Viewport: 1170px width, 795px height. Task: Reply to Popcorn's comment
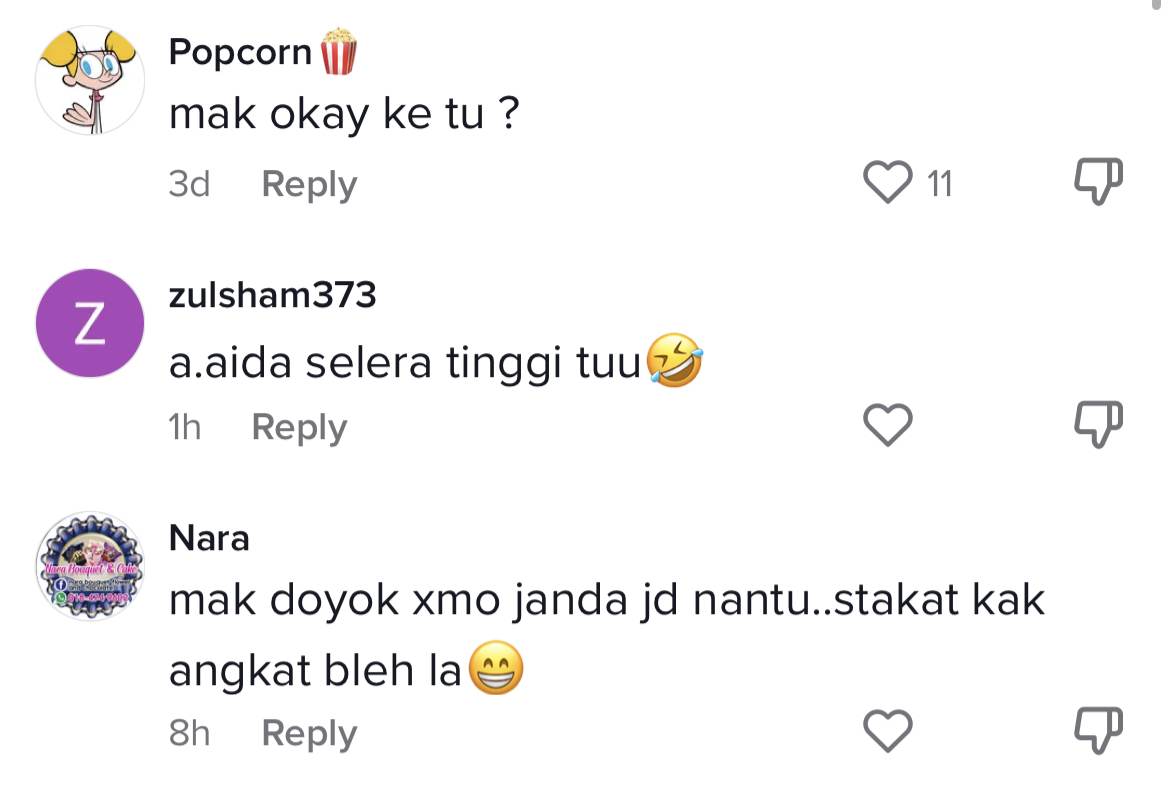(x=309, y=185)
